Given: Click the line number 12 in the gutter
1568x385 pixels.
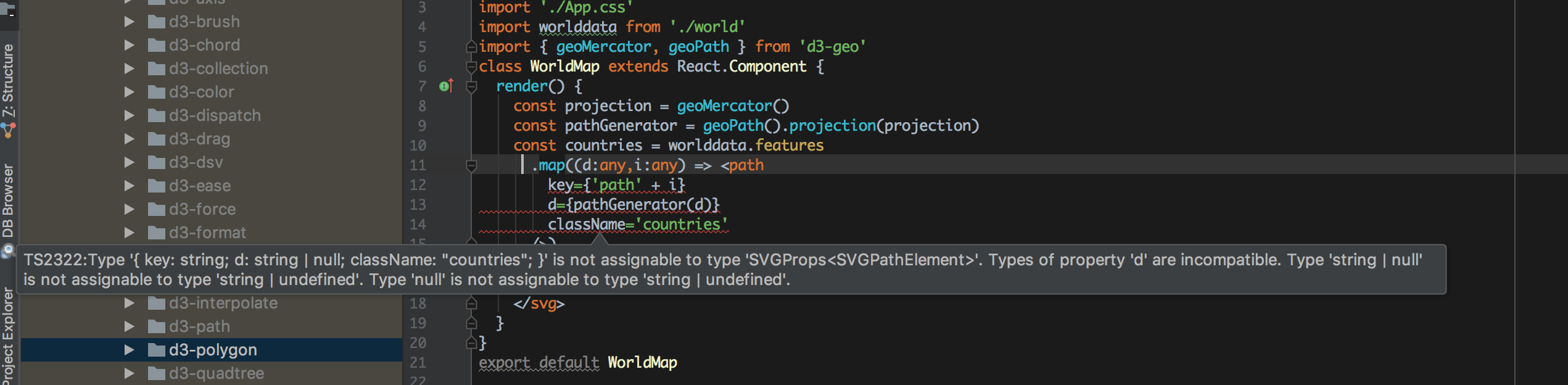Looking at the screenshot, I should pyautogui.click(x=418, y=185).
